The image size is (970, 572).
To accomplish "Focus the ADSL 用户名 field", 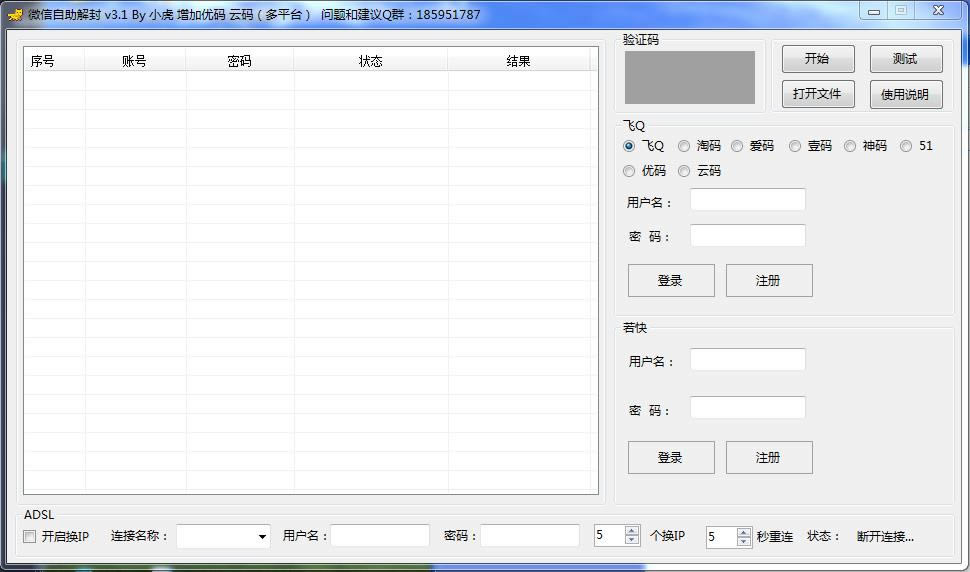I will tap(380, 536).
